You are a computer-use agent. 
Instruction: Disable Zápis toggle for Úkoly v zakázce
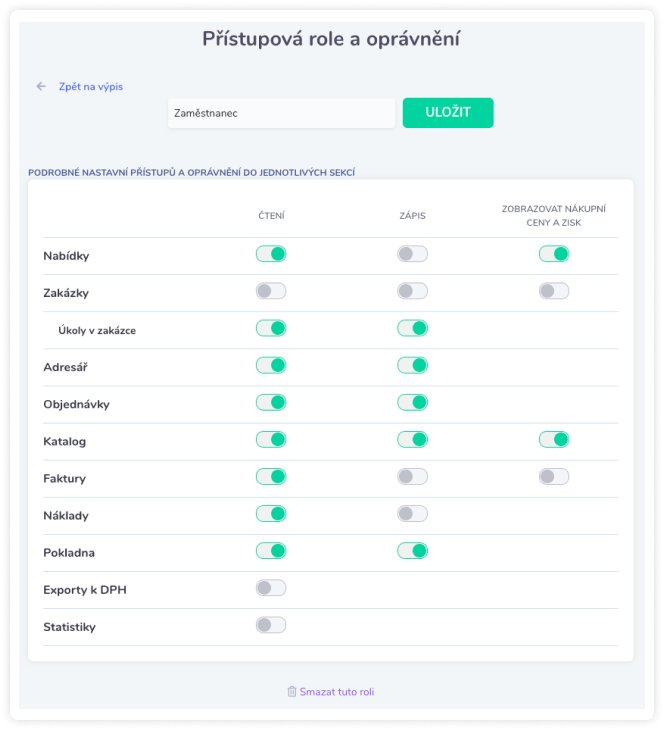pyautogui.click(x=413, y=328)
